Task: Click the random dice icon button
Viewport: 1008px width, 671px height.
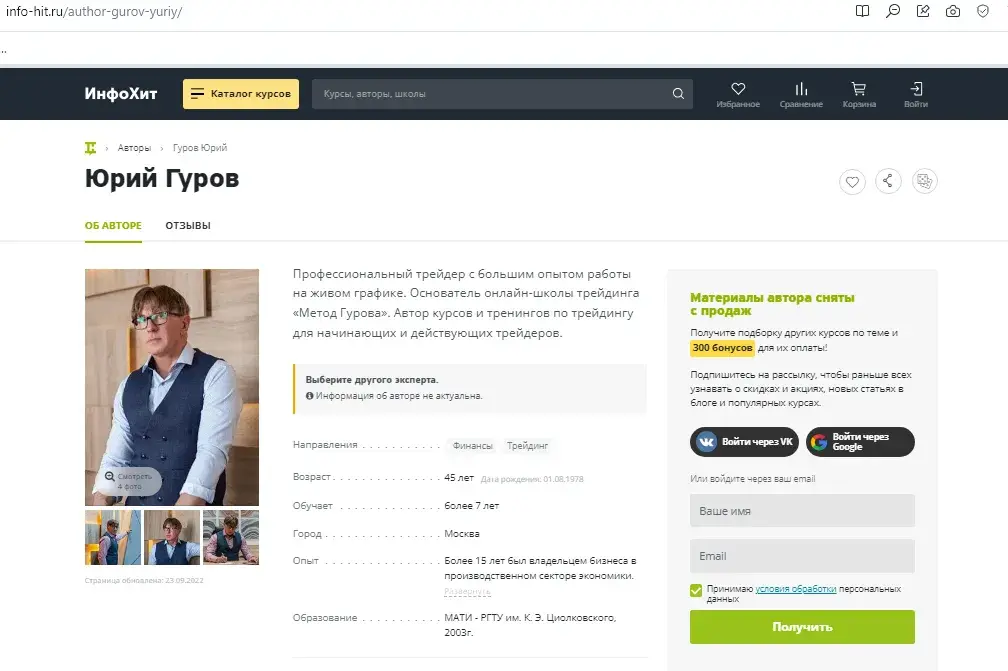Action: (x=924, y=181)
